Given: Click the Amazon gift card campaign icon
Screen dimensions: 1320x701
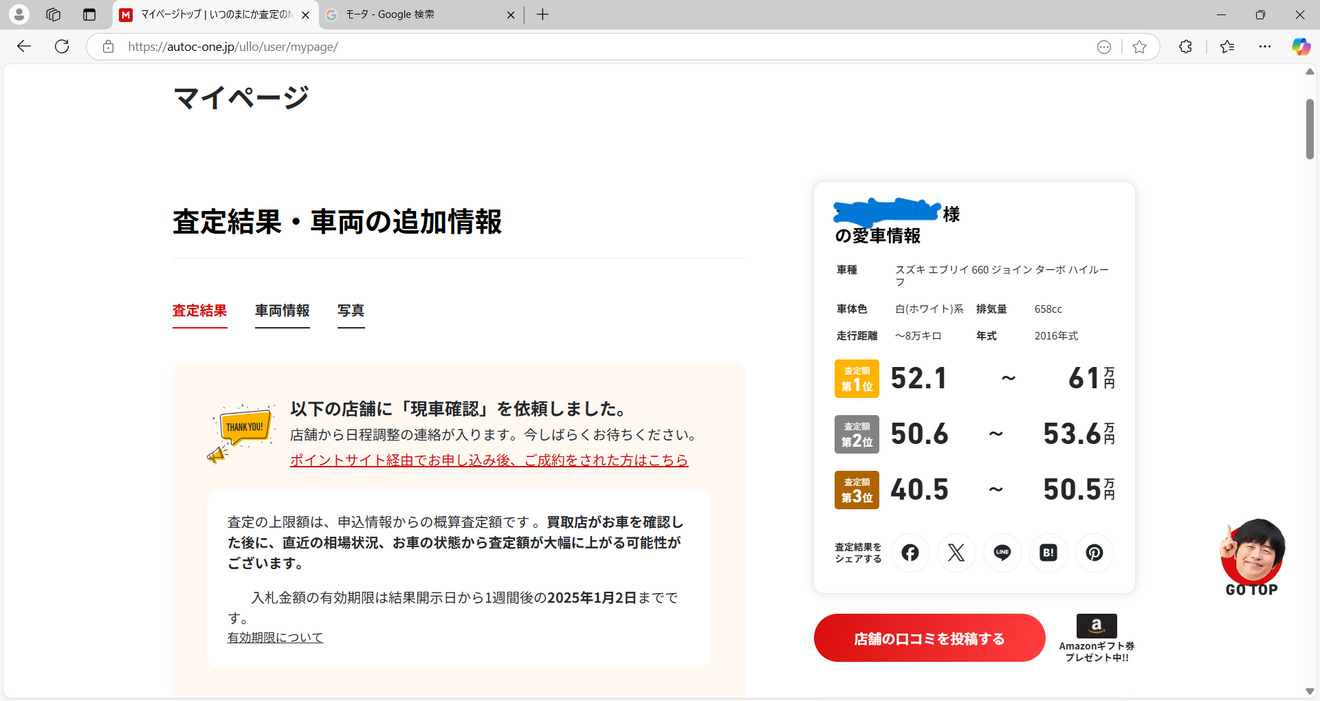Looking at the screenshot, I should [1095, 625].
